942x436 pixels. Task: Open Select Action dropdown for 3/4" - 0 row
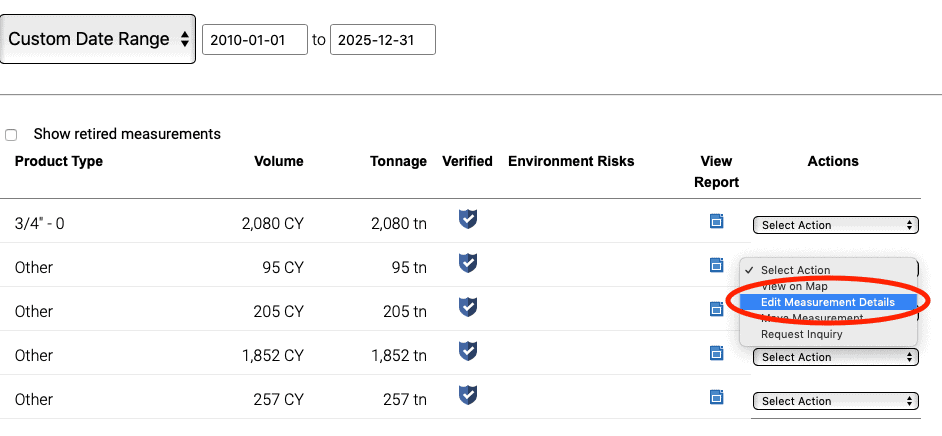(835, 225)
